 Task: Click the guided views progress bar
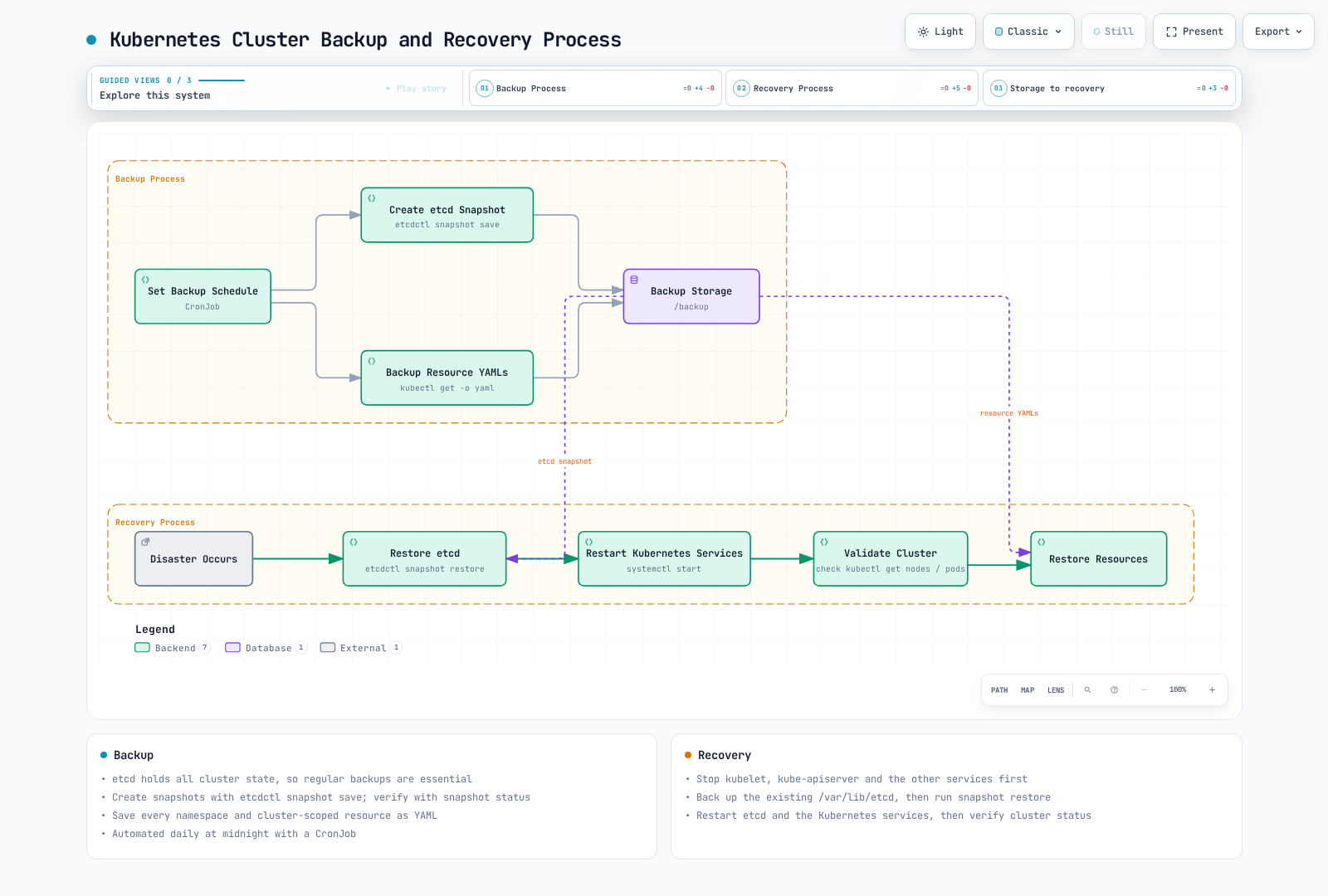coord(222,80)
